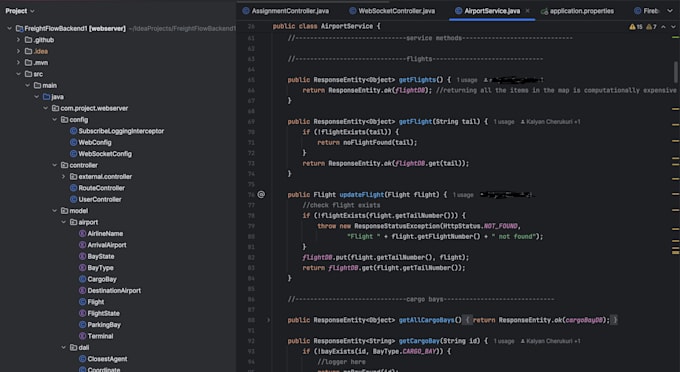
Task: Click the WebConfig class icon
Action: 73,142
